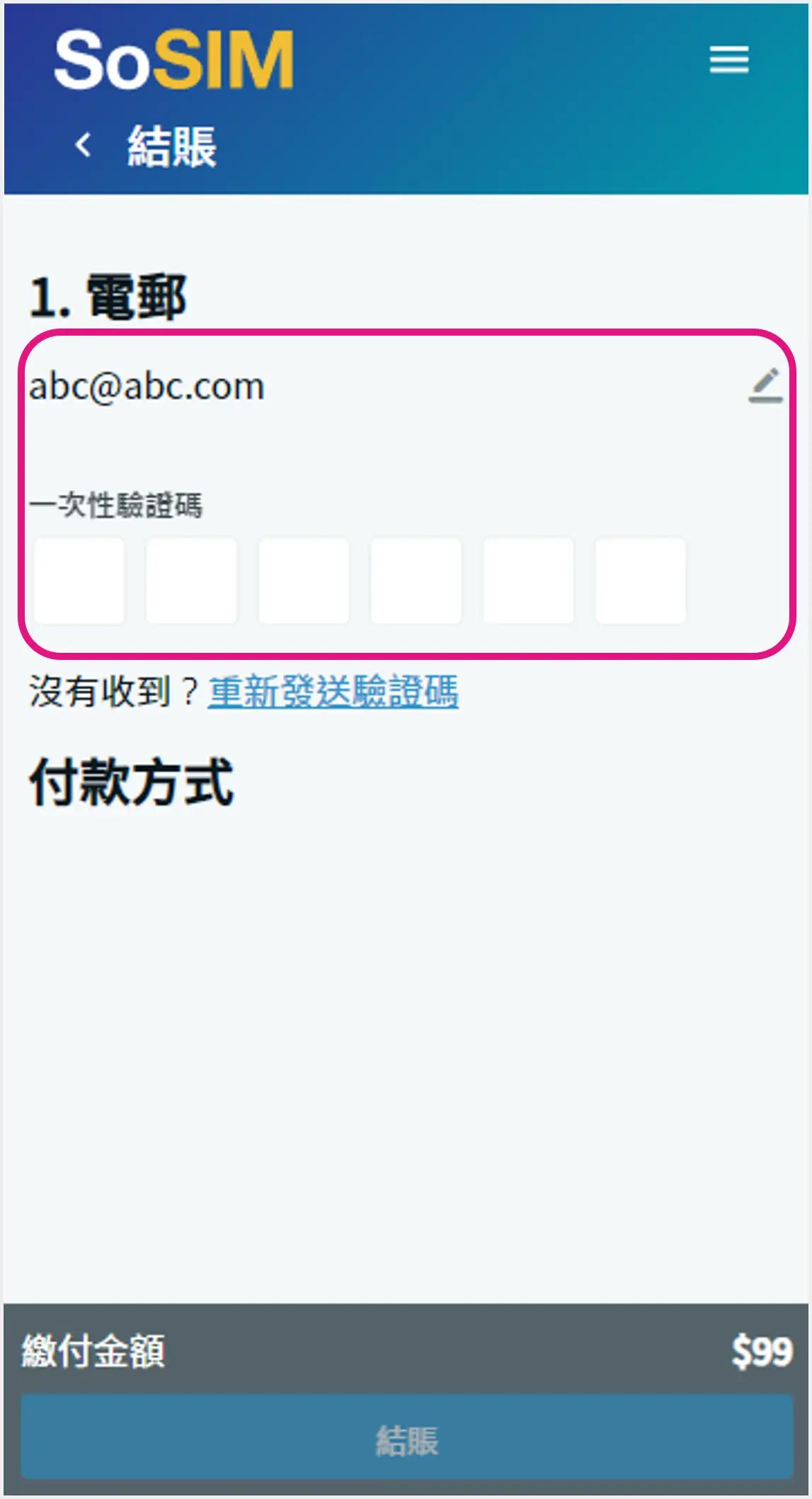812x1499 pixels.
Task: Click the 結賬 page title in the header
Action: (172, 147)
